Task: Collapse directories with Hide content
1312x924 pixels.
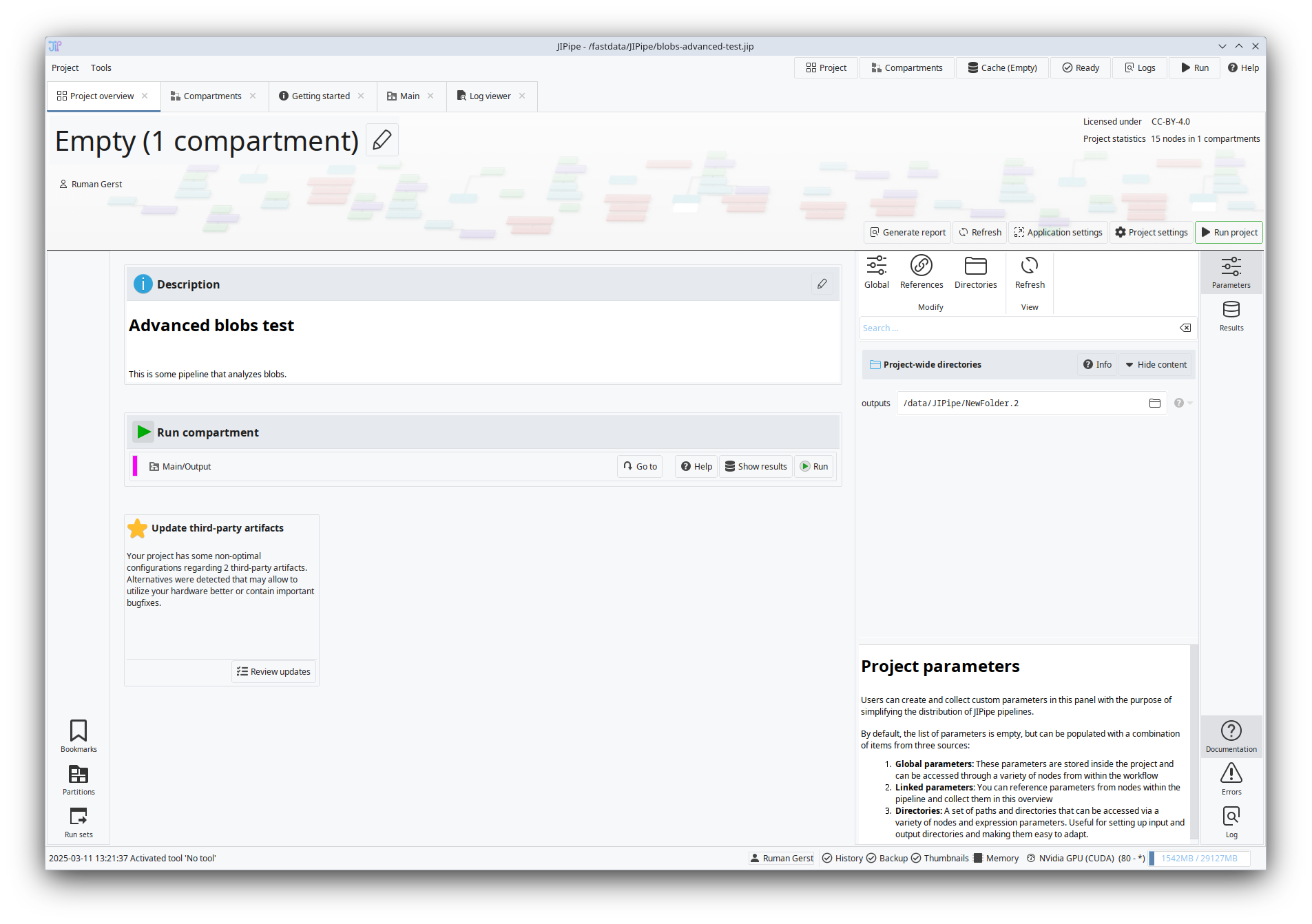Action: coord(1156,365)
